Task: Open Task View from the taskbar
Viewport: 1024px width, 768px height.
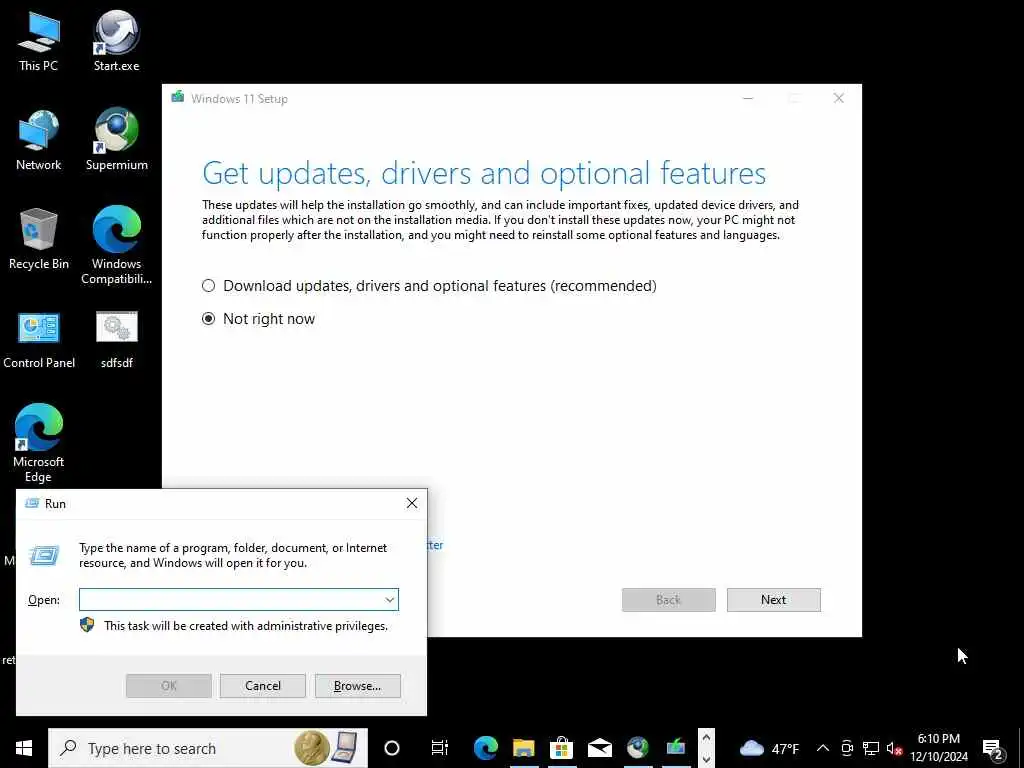Action: pos(440,748)
